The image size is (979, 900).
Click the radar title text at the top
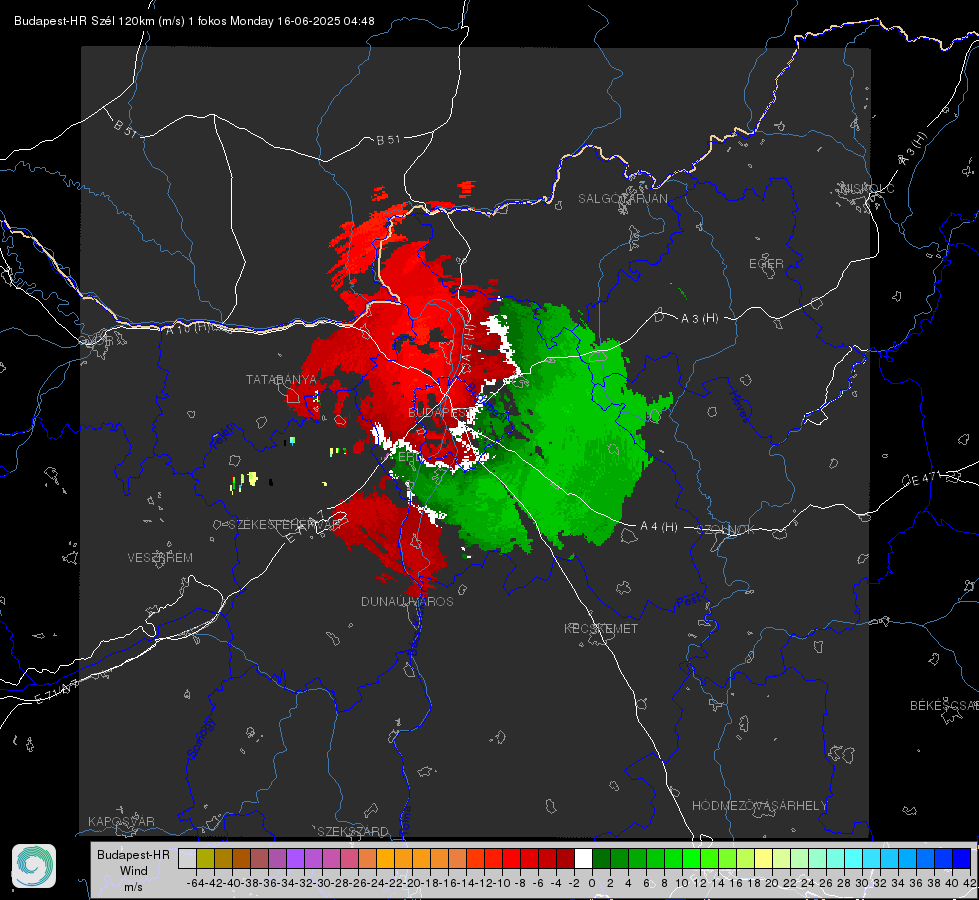pos(194,21)
